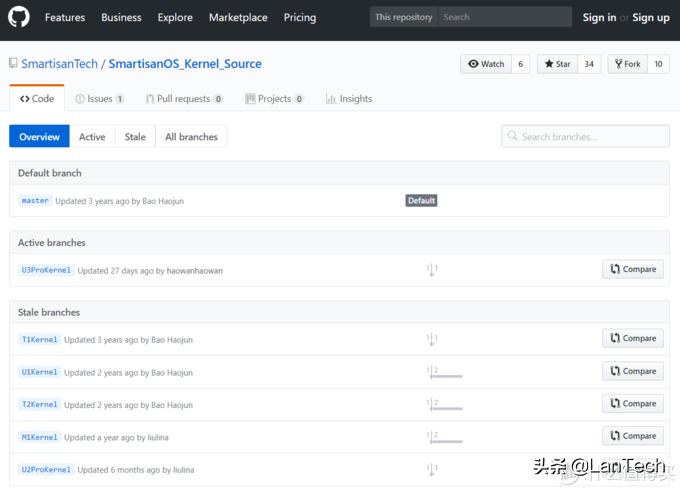Click the Star button
This screenshot has width=680, height=490.
coord(558,64)
